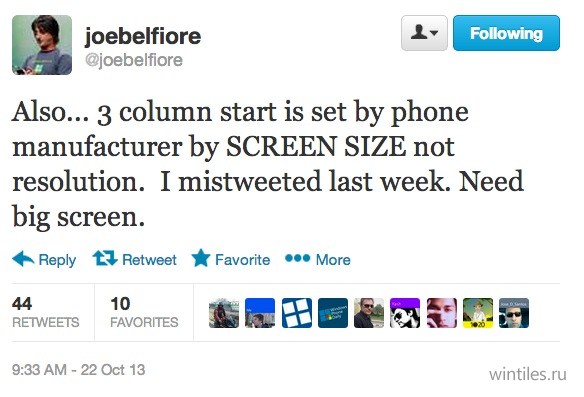View the 44 Retweets list
This screenshot has height=397, width=584.
point(45,312)
